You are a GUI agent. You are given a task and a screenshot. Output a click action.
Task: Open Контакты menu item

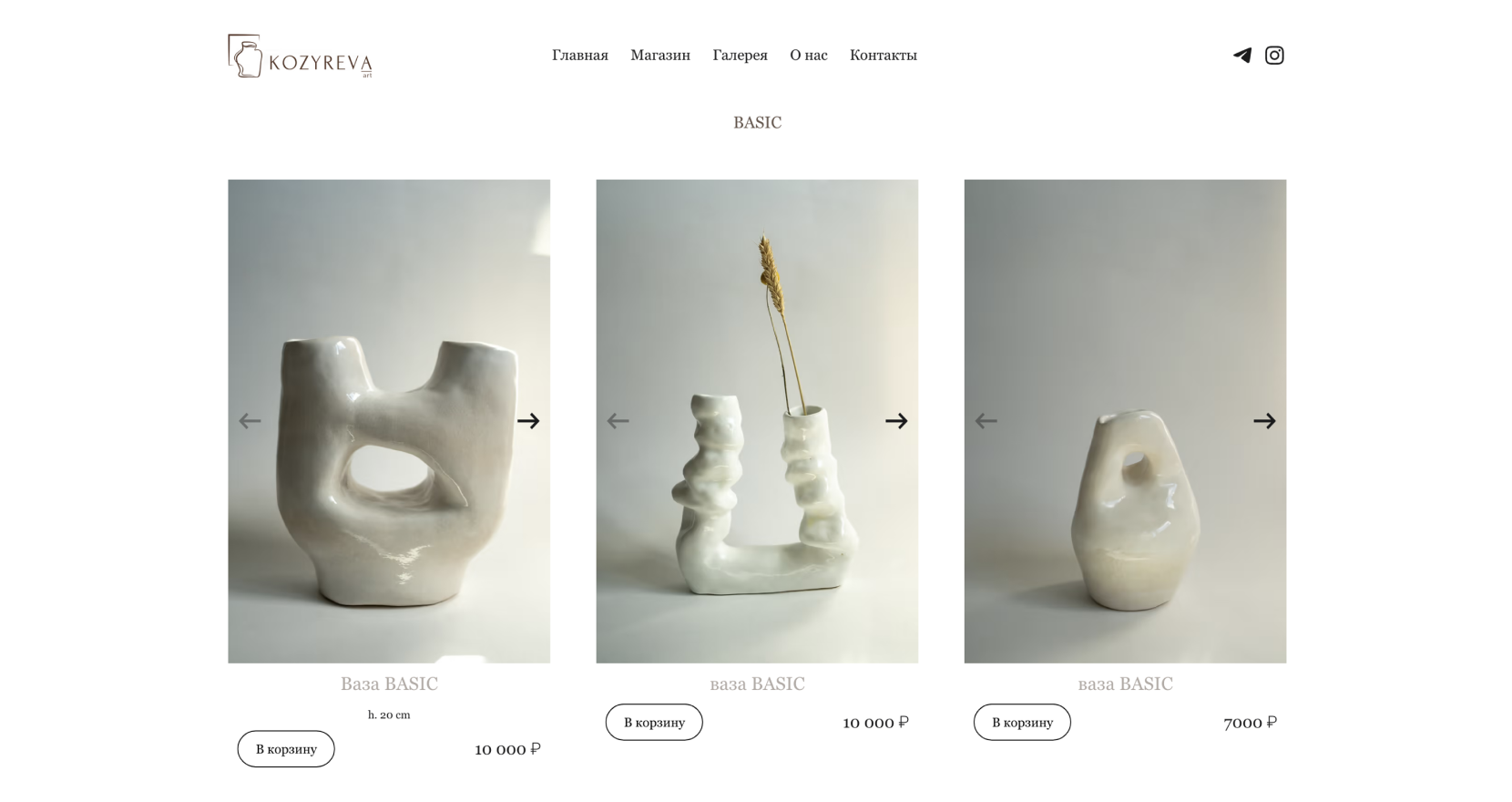(x=884, y=56)
